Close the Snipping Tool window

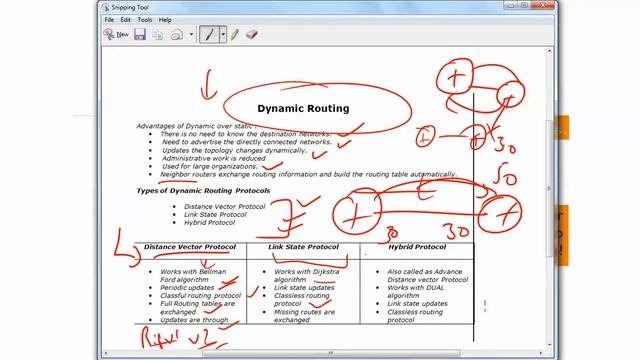pyautogui.click(x=543, y=5)
